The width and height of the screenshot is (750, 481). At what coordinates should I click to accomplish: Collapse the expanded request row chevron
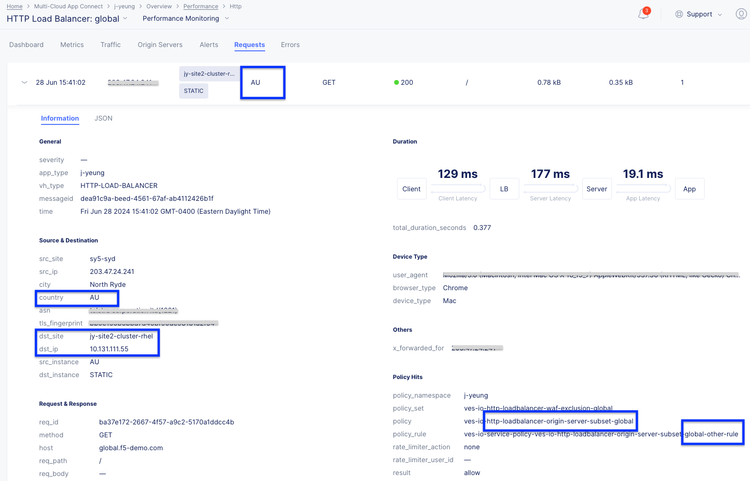coord(24,82)
